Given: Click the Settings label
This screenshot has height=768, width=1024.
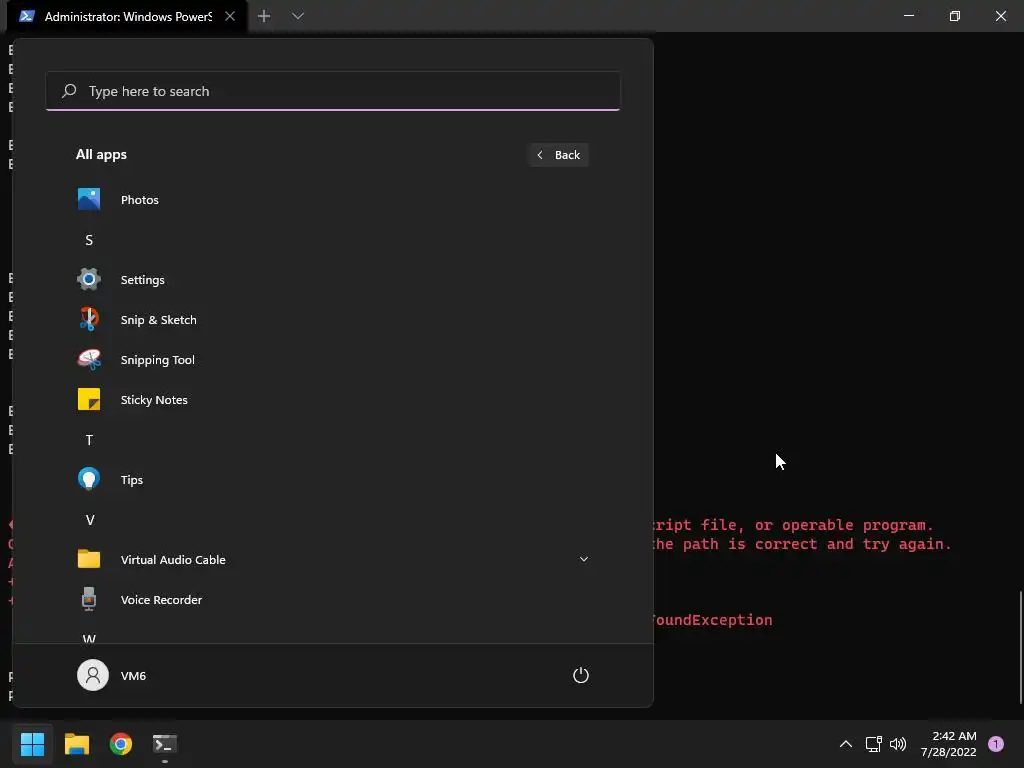Looking at the screenshot, I should point(142,280).
